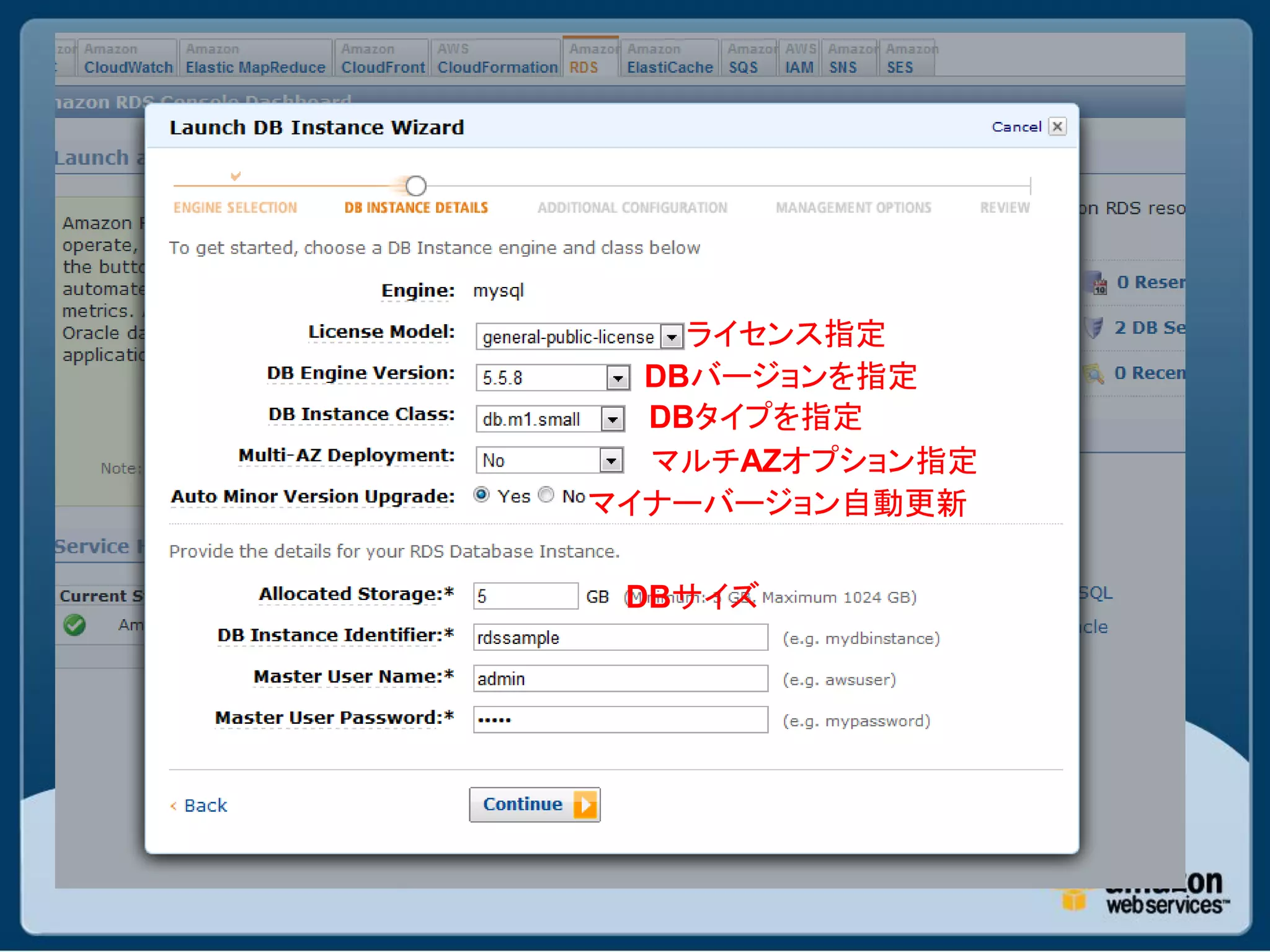Click the Allocated Storage input field

coord(526,596)
